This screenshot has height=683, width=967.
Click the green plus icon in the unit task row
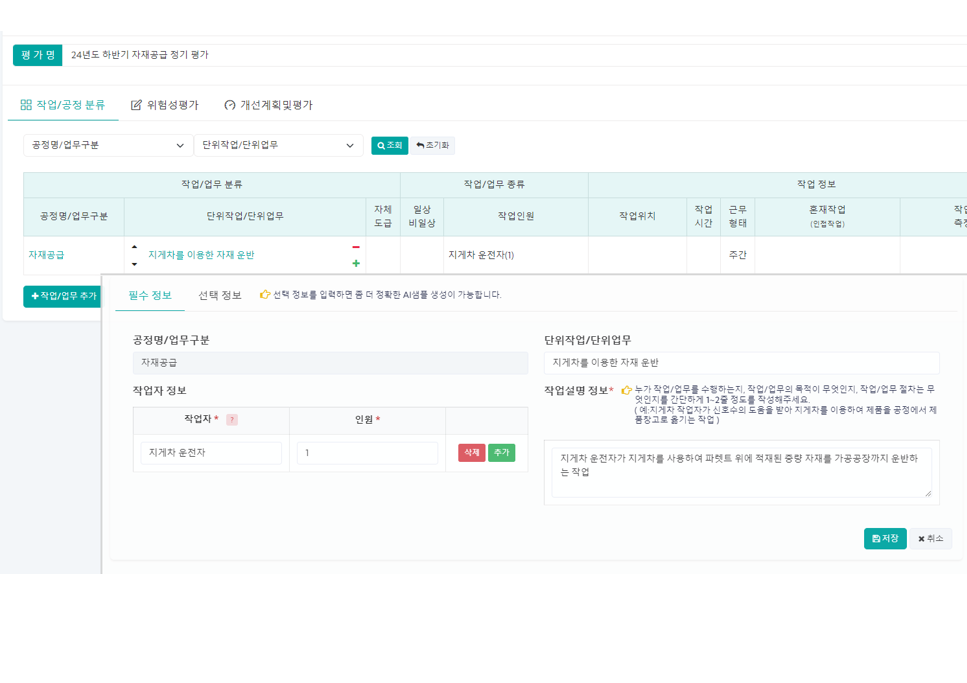(x=356, y=264)
